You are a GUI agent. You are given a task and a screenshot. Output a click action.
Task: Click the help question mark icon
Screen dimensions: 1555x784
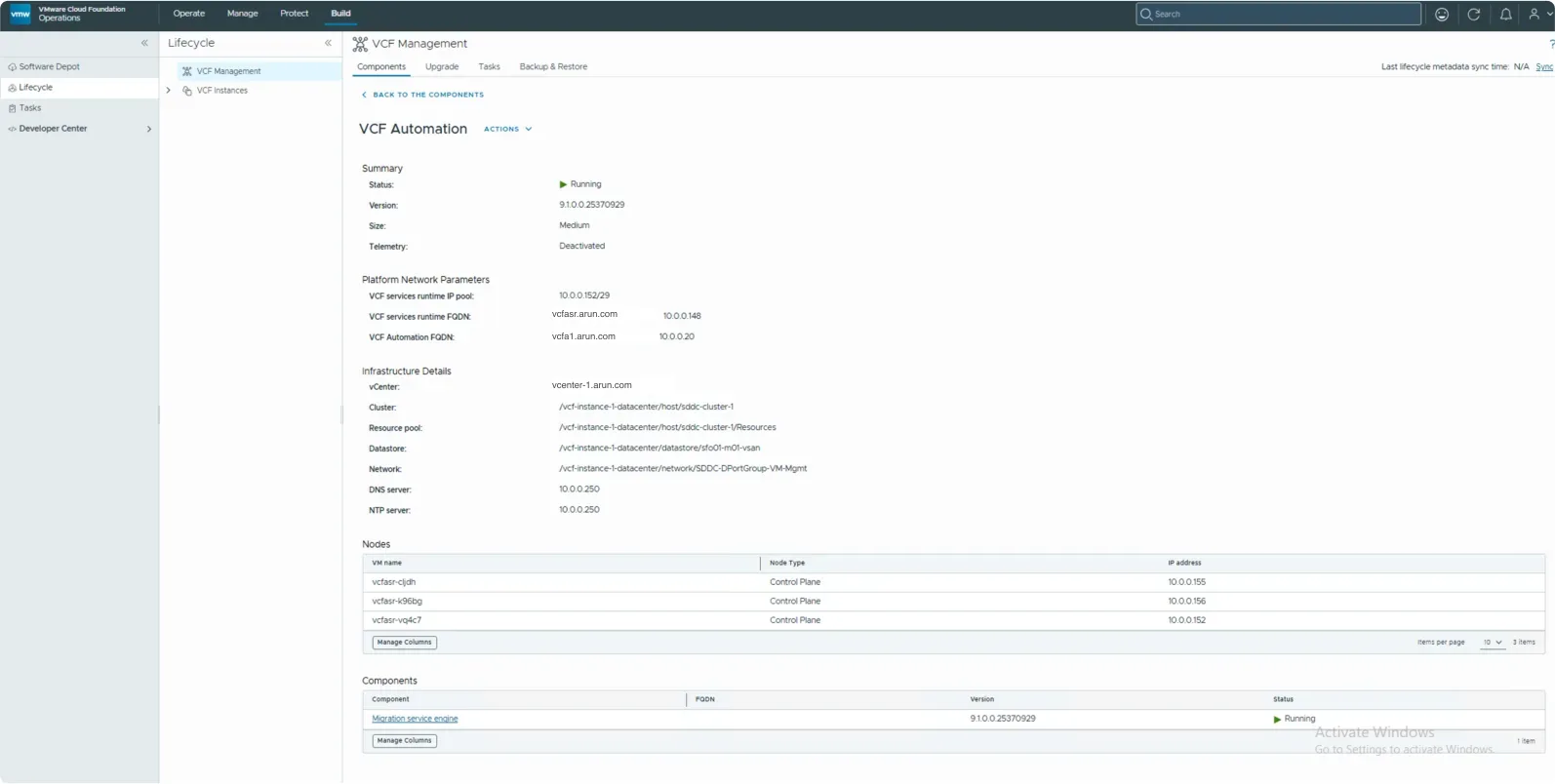point(1551,44)
